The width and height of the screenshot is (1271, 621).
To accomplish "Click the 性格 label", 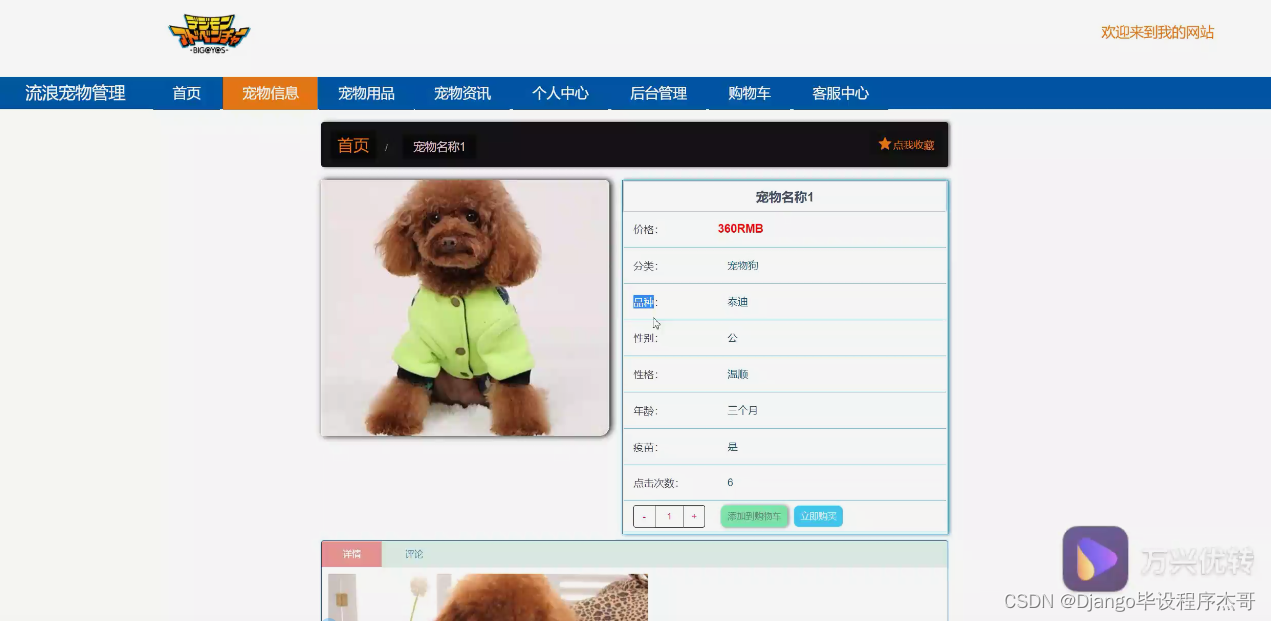I will 645,374.
